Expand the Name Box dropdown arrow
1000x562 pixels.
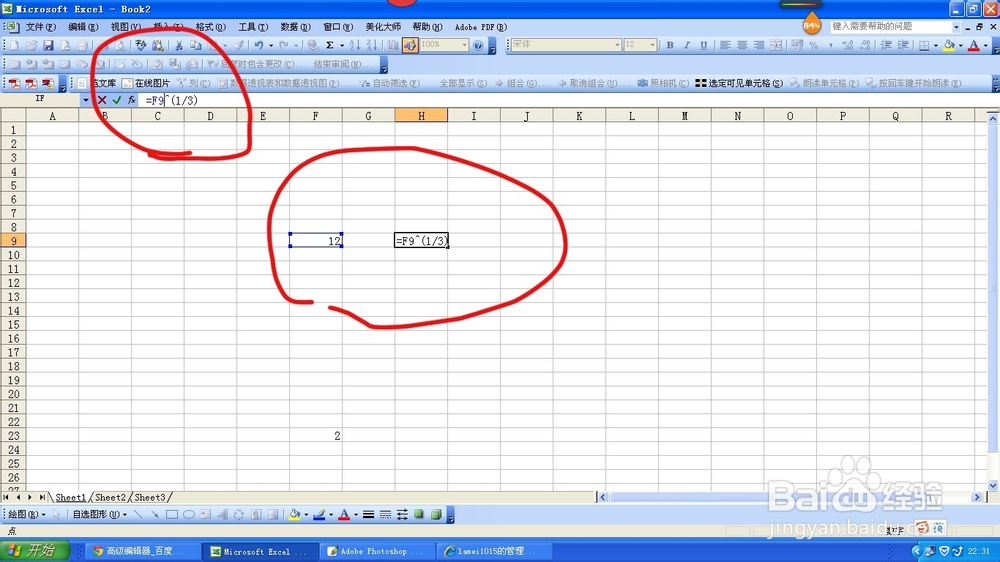[85, 100]
